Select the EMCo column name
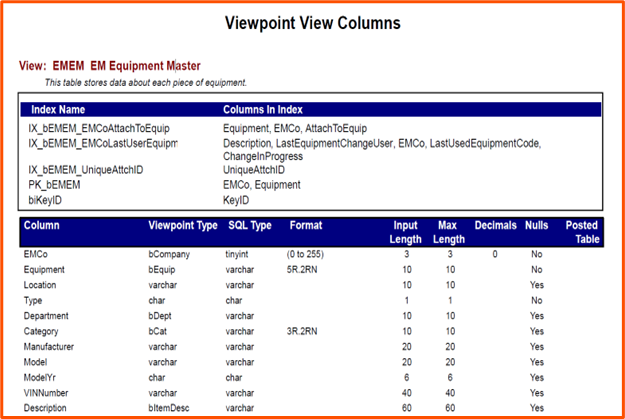This screenshot has height=419, width=625. (x=35, y=254)
